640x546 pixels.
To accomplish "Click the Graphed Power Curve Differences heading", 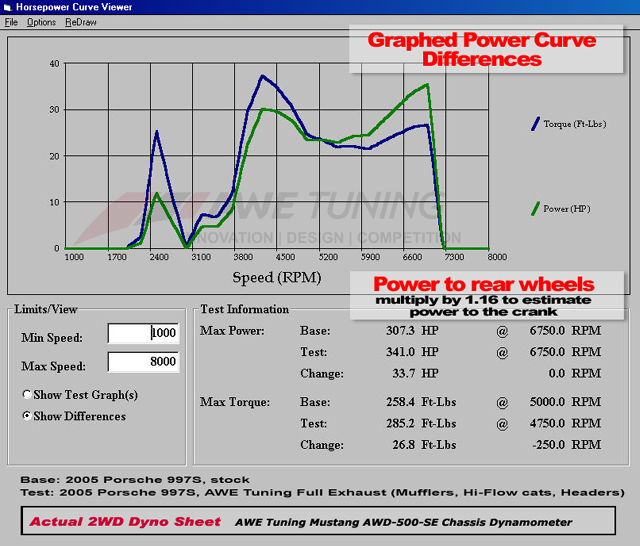I will (482, 49).
